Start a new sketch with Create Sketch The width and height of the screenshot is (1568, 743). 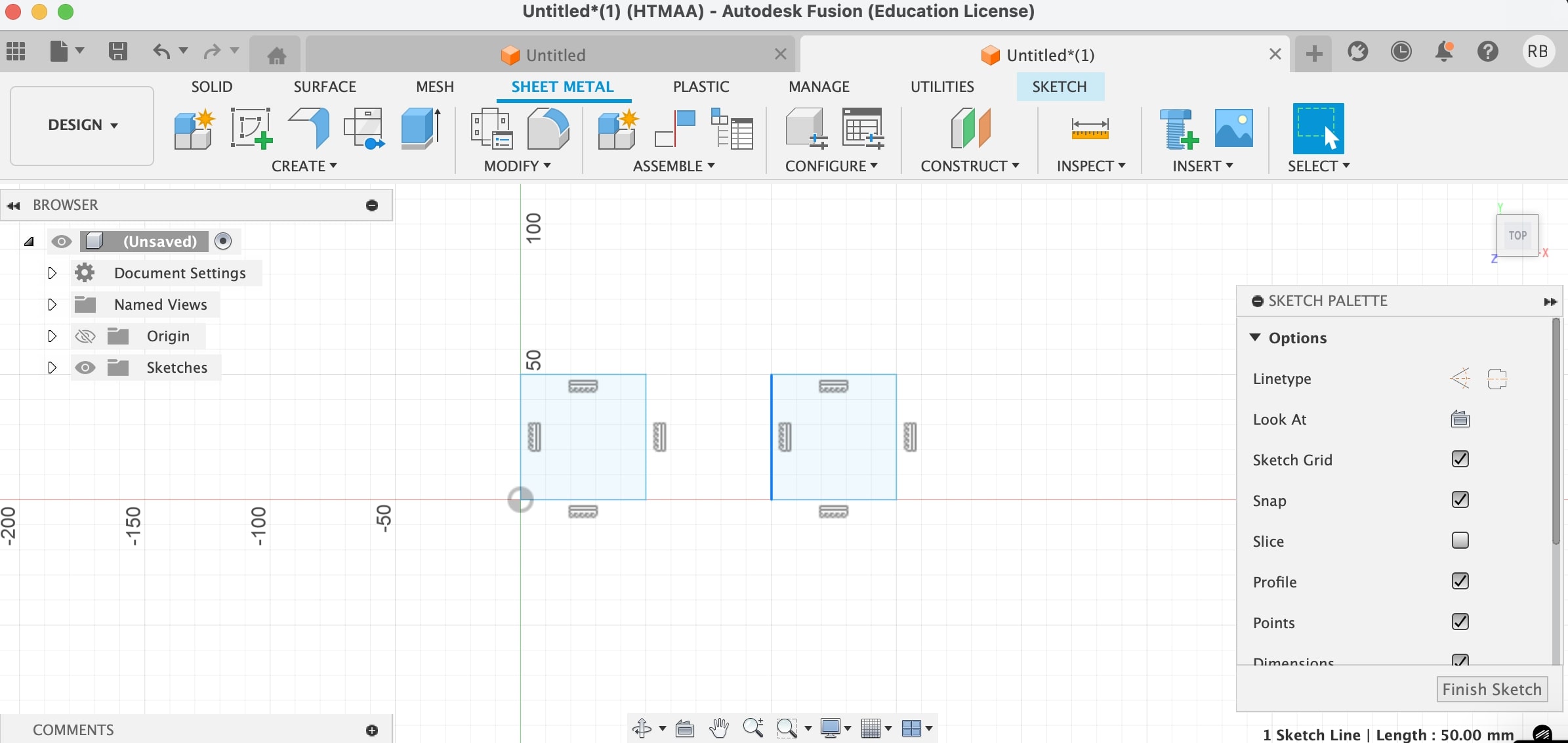pos(252,129)
